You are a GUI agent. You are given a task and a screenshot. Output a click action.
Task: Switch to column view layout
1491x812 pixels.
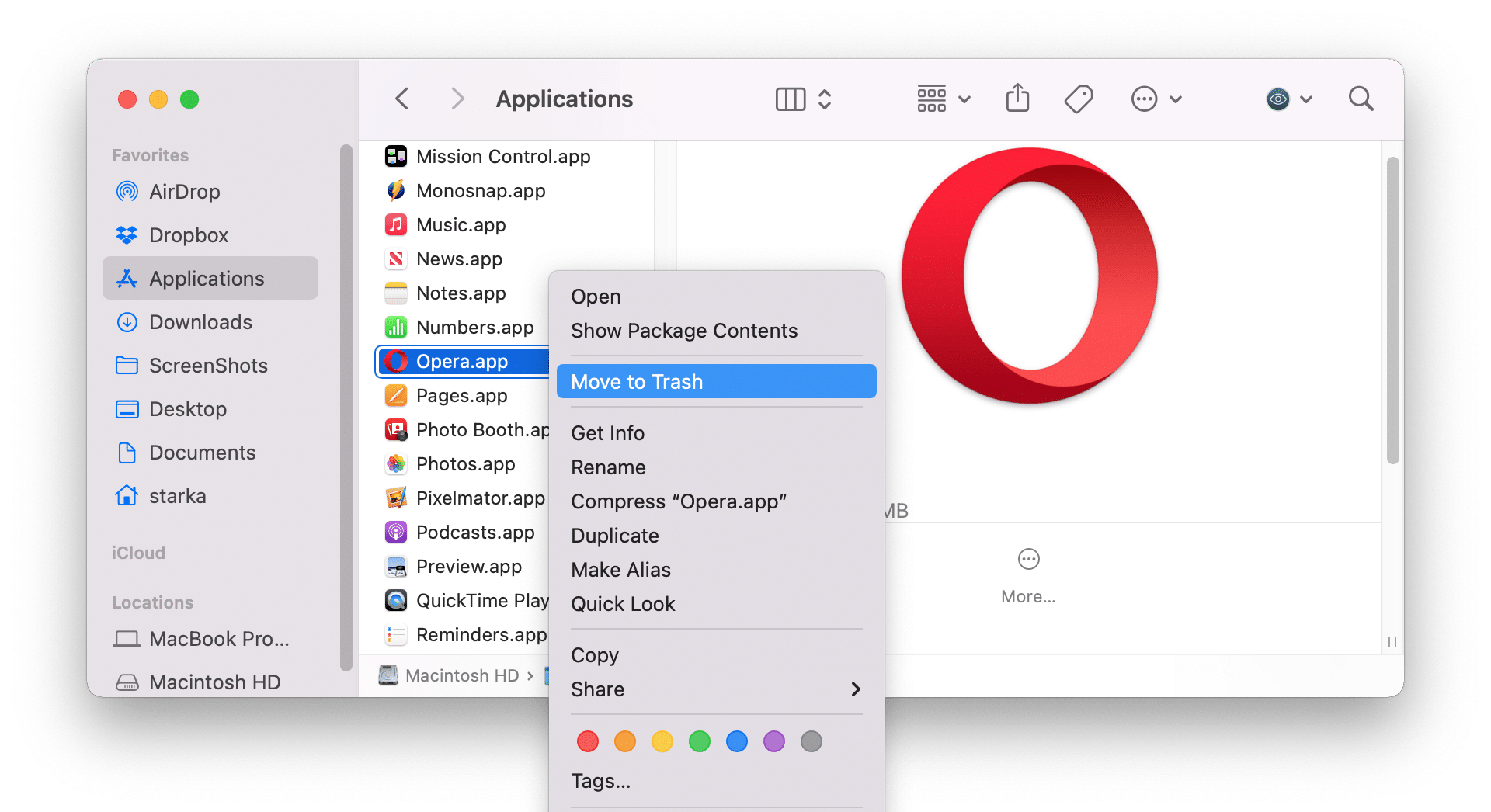tap(790, 99)
